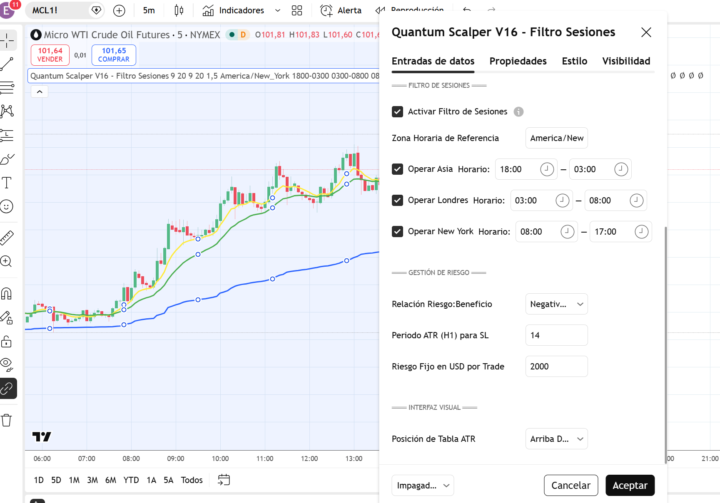Edit Periodo ATR (H1) para SL field
Viewport: 720px width, 503px height.
556,335
